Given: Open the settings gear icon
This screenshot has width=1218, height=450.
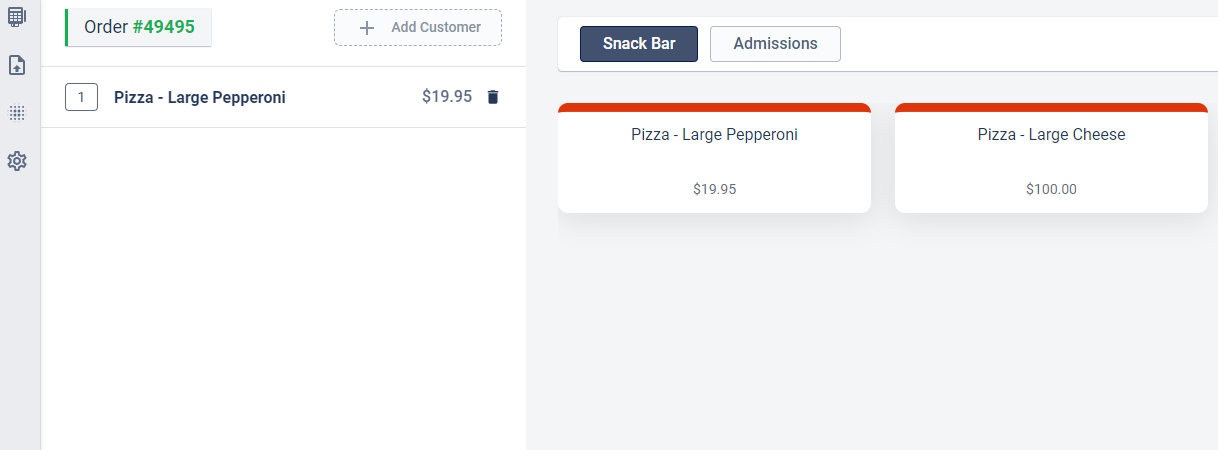Looking at the screenshot, I should (16, 161).
